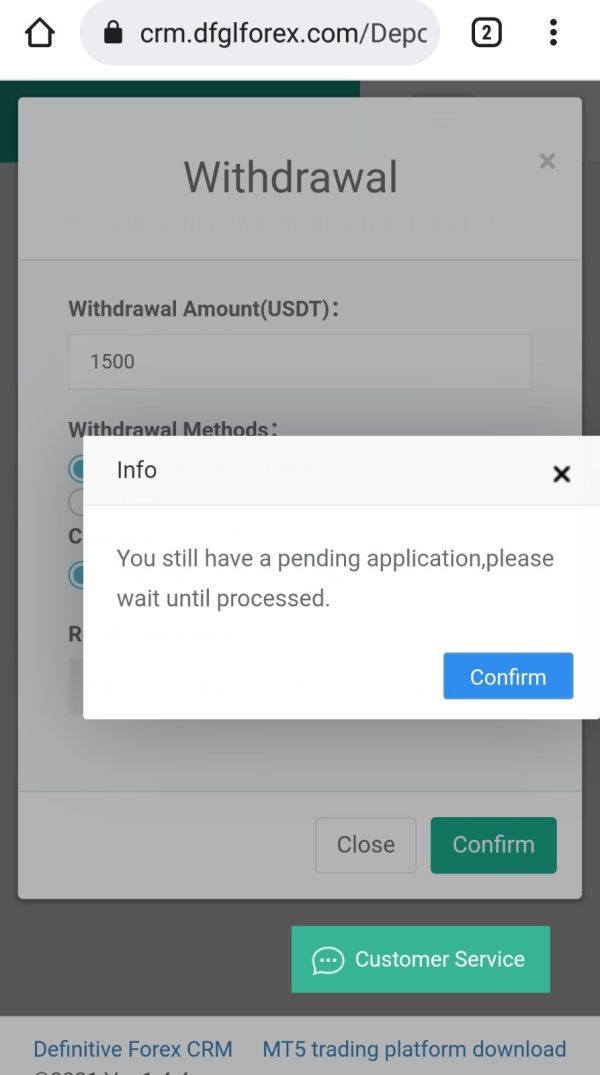Open the MT5 trading platform download link
The height and width of the screenshot is (1075, 600).
[414, 1049]
